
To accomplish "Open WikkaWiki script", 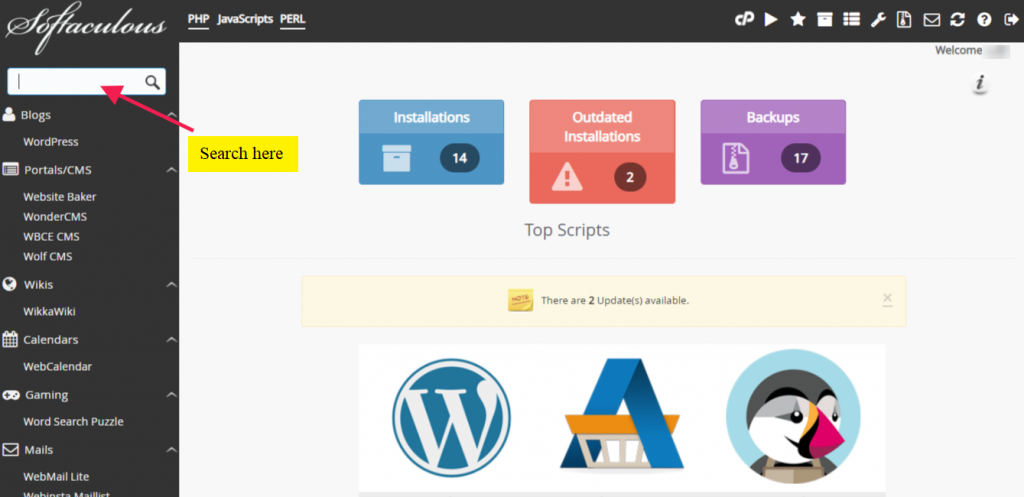I will 50,312.
